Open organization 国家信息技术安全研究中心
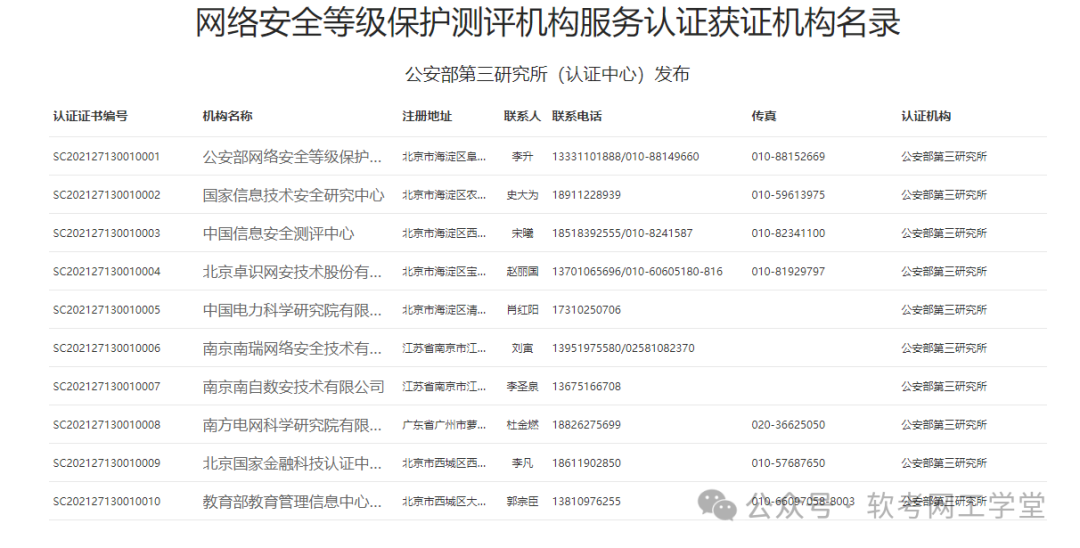This screenshot has width=1080, height=548. 293,196
